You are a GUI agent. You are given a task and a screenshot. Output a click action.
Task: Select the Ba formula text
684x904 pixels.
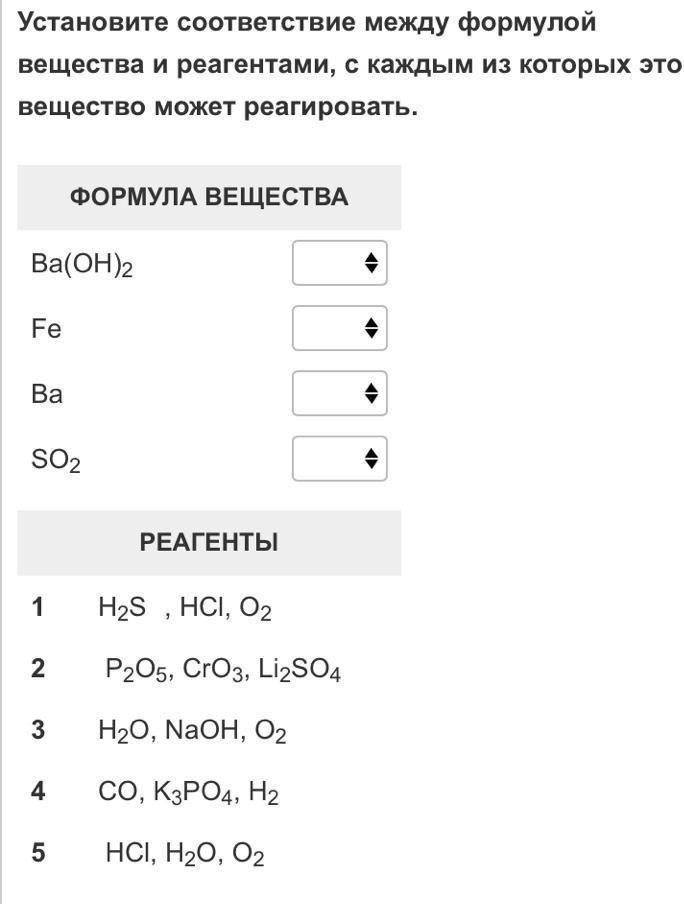tap(47, 394)
